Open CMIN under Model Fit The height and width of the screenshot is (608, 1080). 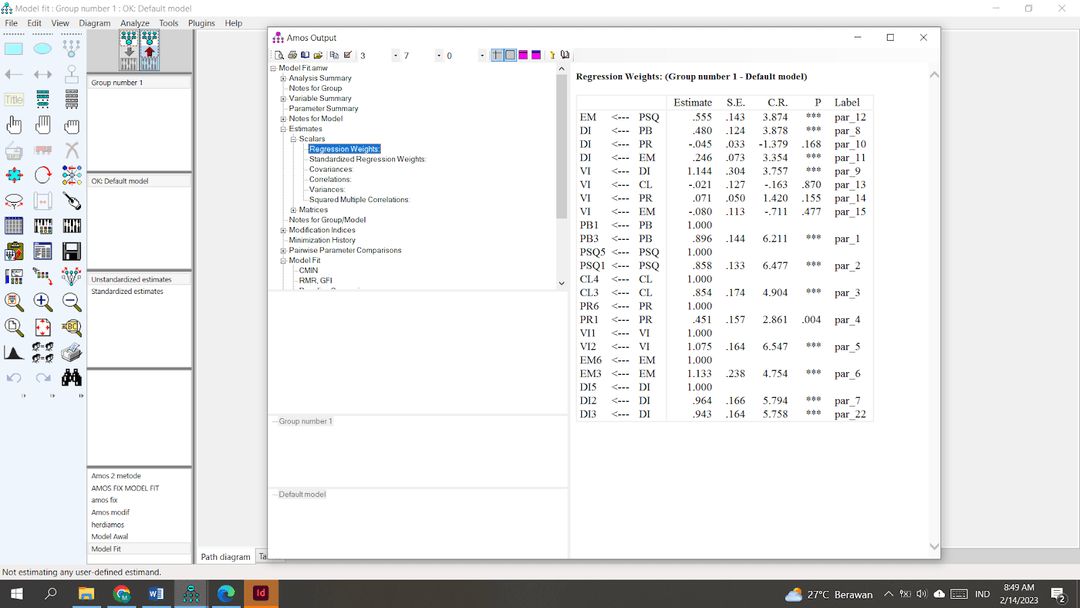click(x=309, y=271)
